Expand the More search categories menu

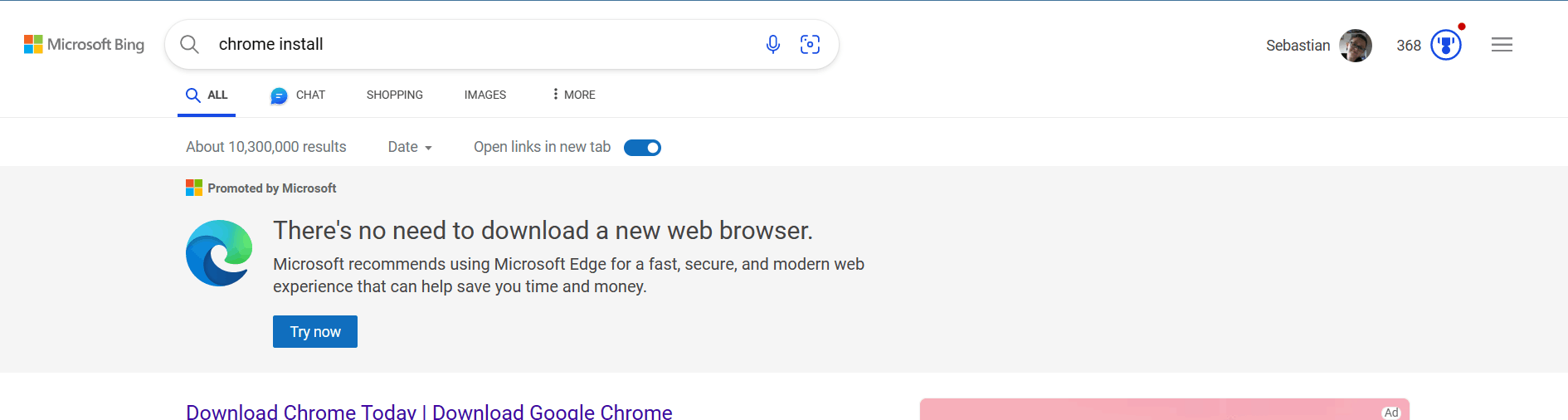(x=573, y=95)
